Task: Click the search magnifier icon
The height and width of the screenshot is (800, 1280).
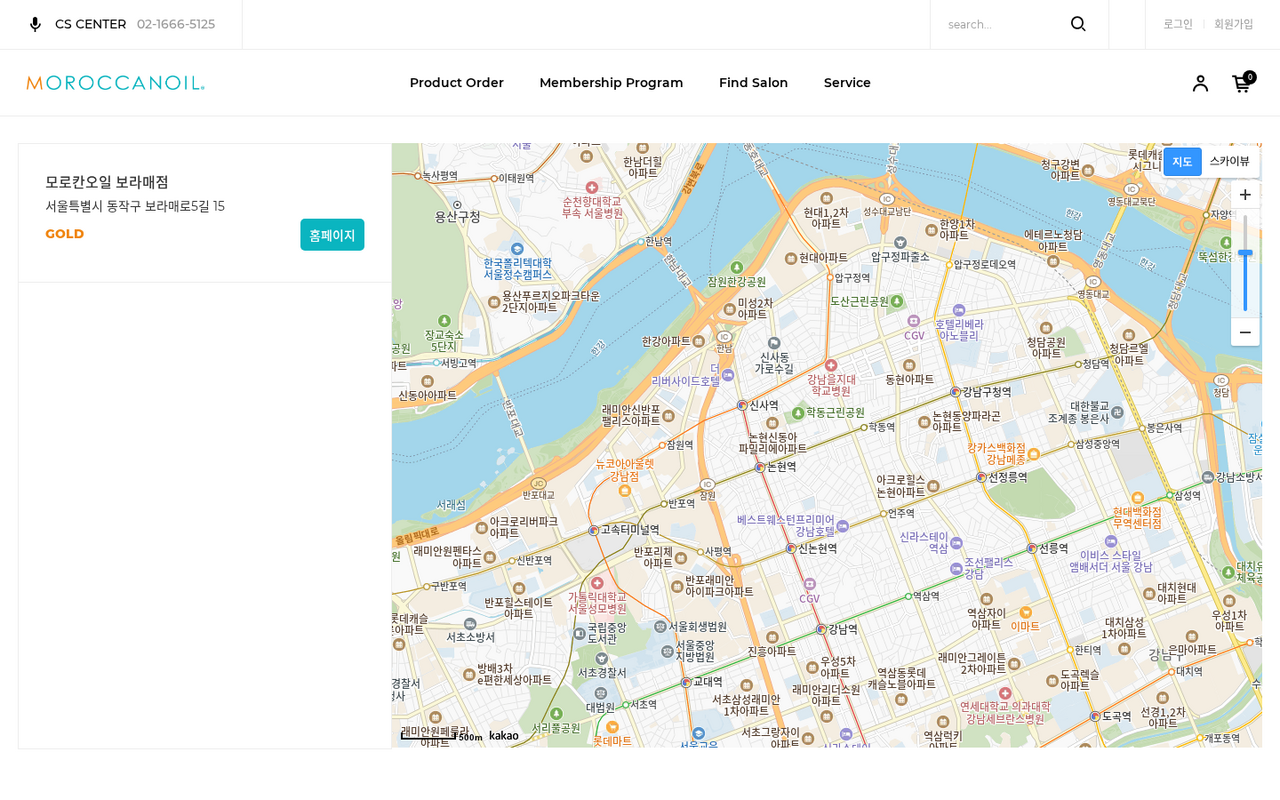Action: 1078,24
